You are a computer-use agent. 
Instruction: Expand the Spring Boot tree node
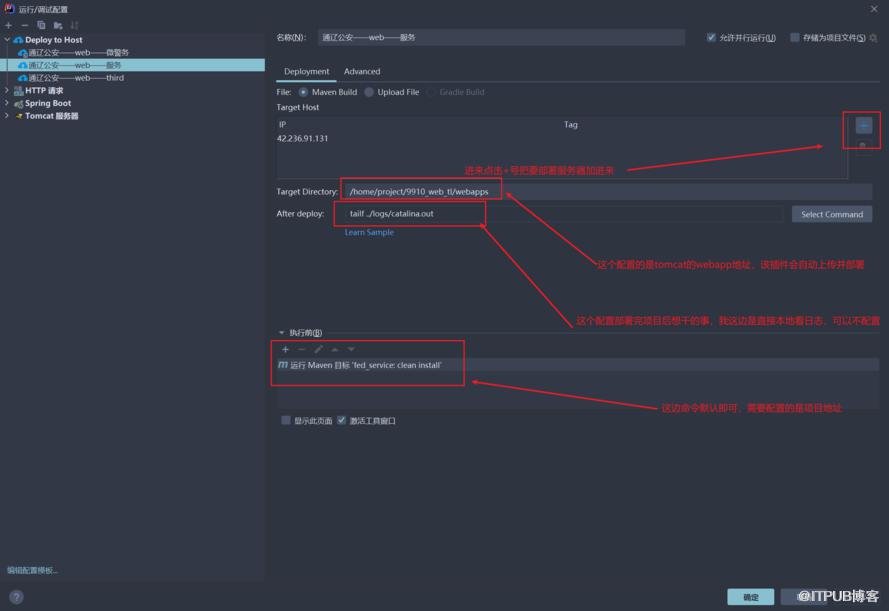(x=7, y=103)
